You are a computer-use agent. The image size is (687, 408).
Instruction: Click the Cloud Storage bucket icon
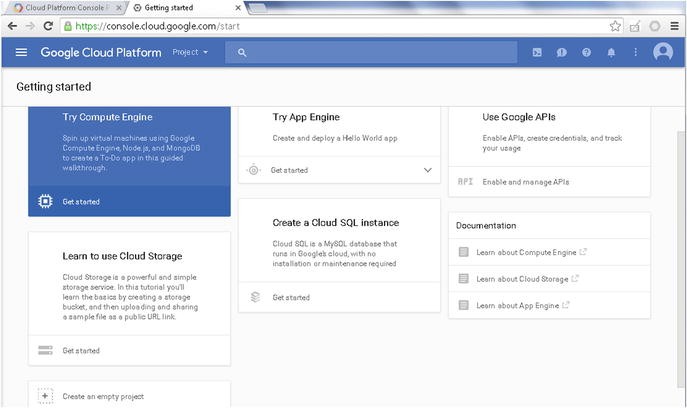coord(45,350)
